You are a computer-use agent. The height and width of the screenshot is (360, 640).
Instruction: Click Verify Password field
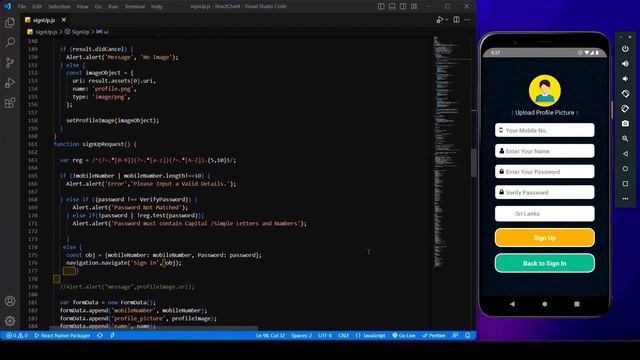[544, 192]
